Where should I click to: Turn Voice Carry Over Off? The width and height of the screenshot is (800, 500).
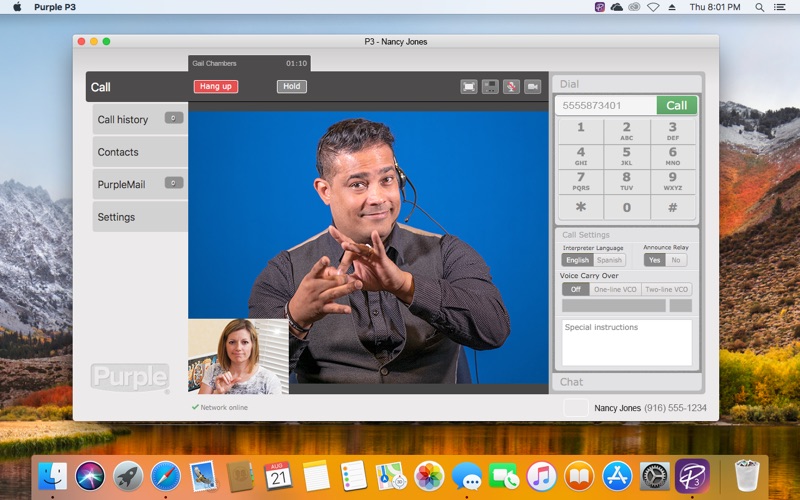tap(576, 289)
